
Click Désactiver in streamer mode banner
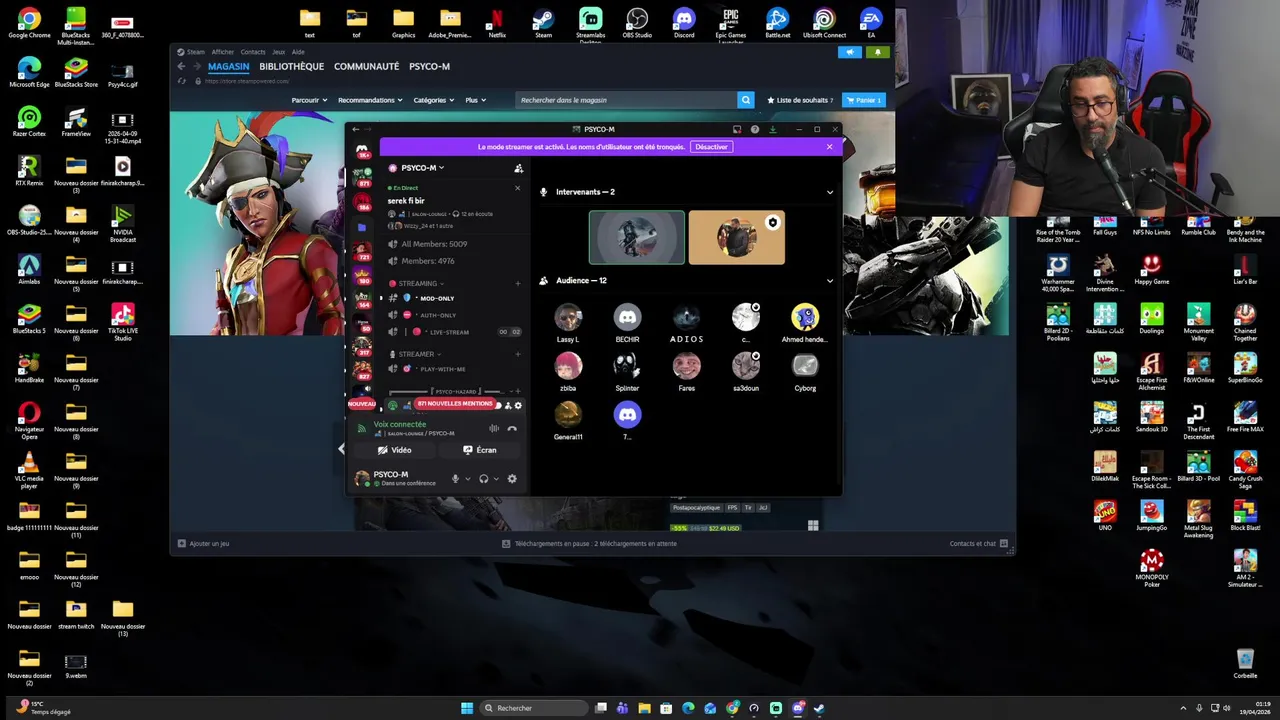click(x=711, y=147)
